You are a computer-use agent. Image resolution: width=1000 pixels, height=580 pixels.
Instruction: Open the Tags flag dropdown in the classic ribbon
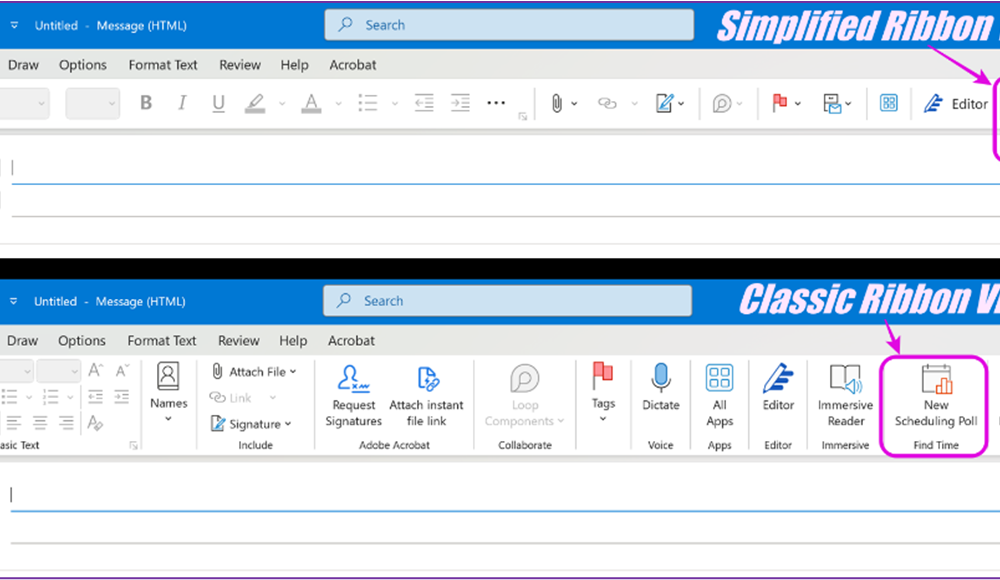coord(602,390)
